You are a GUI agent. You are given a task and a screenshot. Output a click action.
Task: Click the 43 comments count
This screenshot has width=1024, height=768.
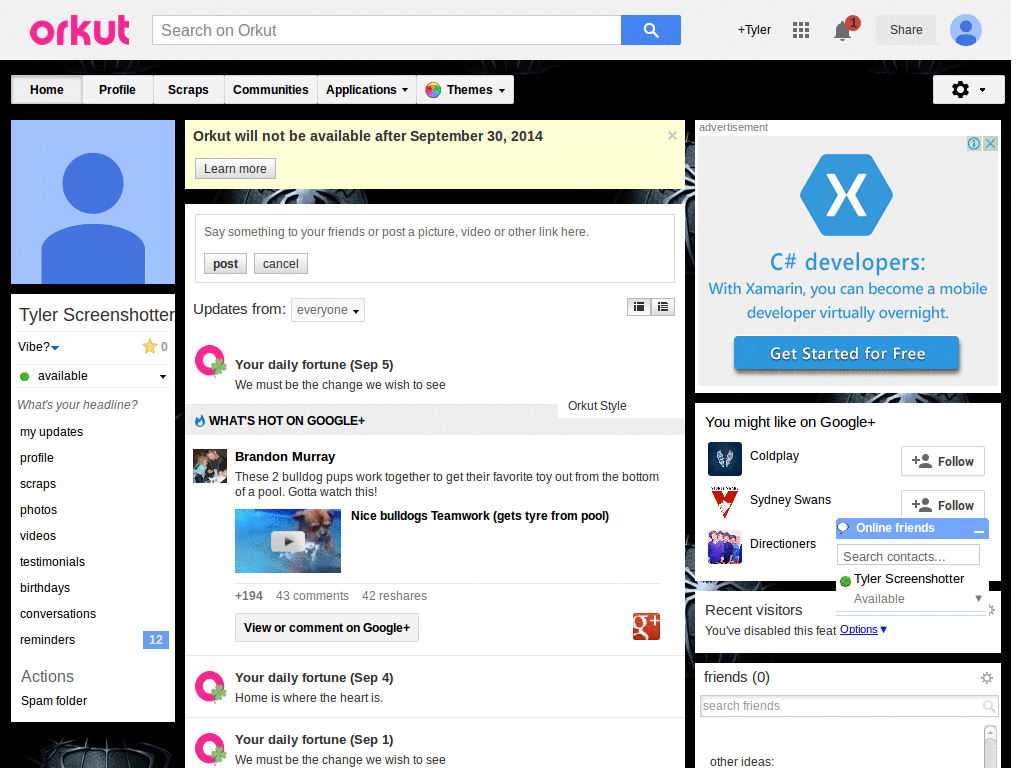(312, 596)
